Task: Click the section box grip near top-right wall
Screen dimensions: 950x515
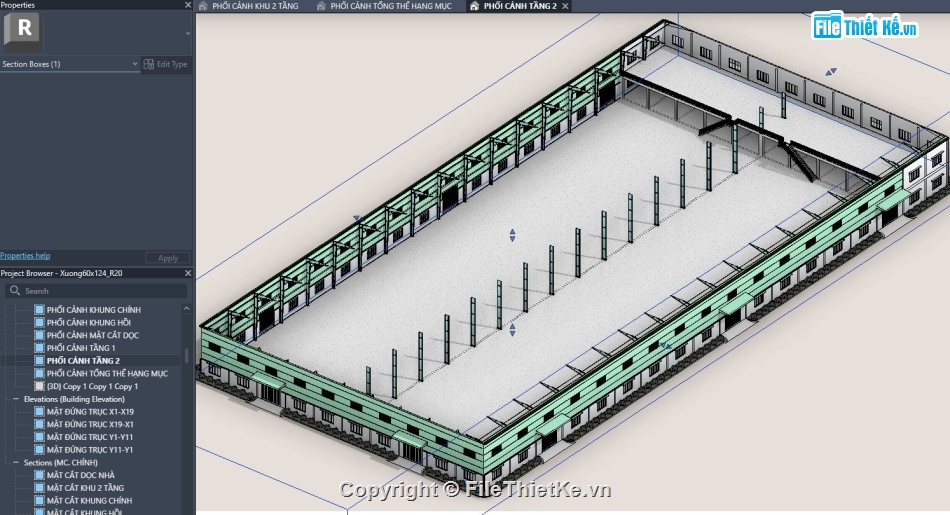Action: click(x=831, y=71)
